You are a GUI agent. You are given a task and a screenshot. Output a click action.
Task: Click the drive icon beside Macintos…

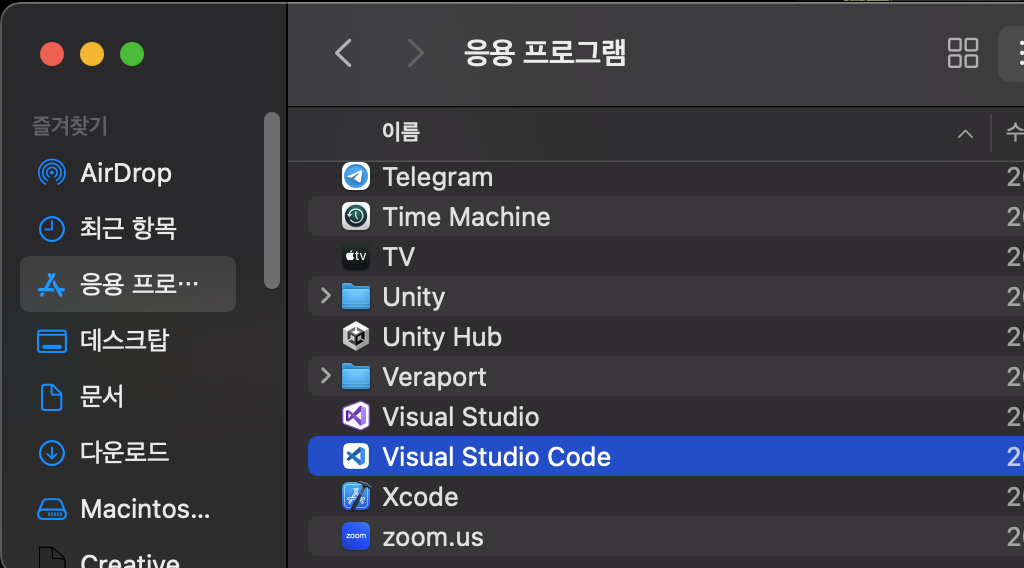(x=52, y=509)
